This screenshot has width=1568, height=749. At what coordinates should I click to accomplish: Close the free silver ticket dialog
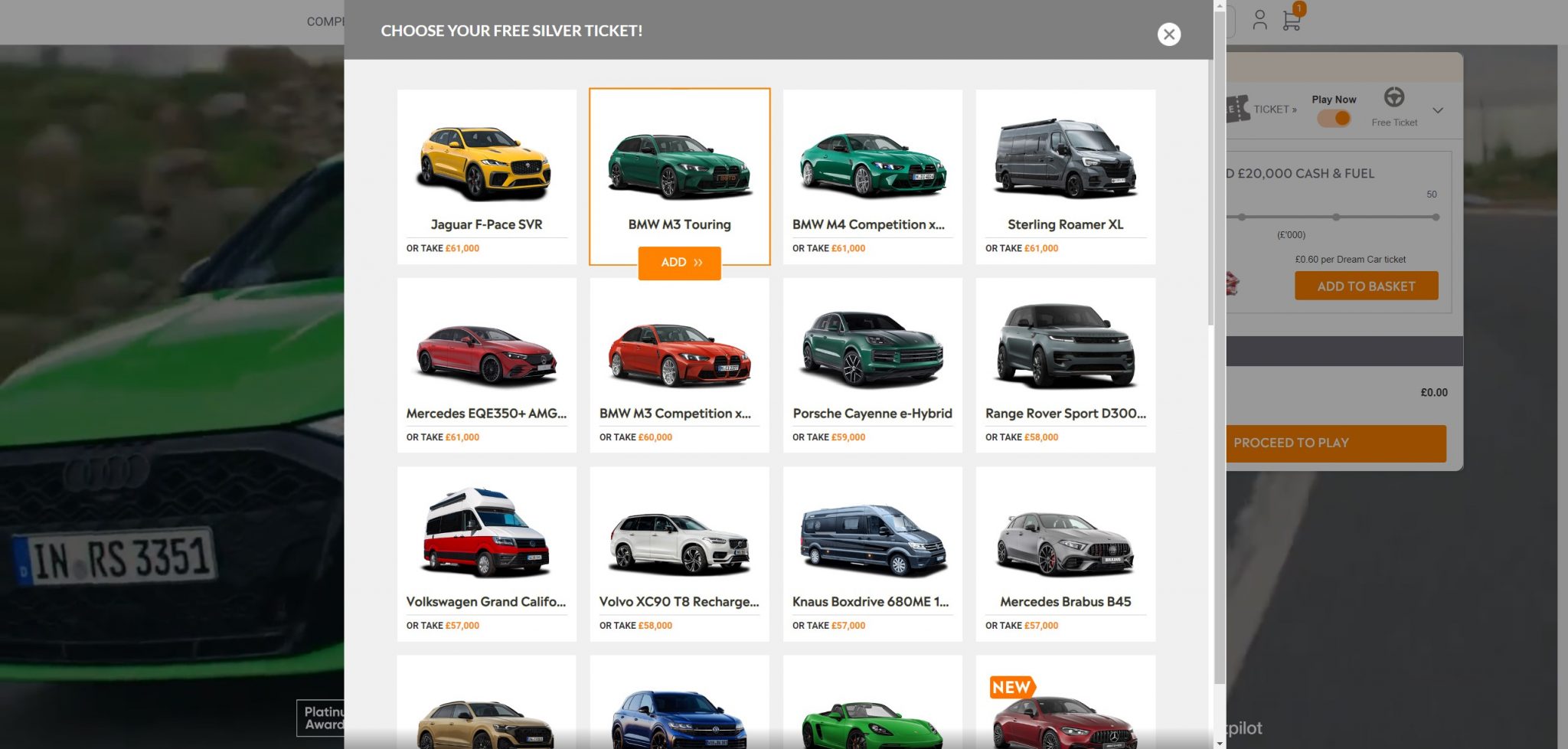pos(1168,34)
